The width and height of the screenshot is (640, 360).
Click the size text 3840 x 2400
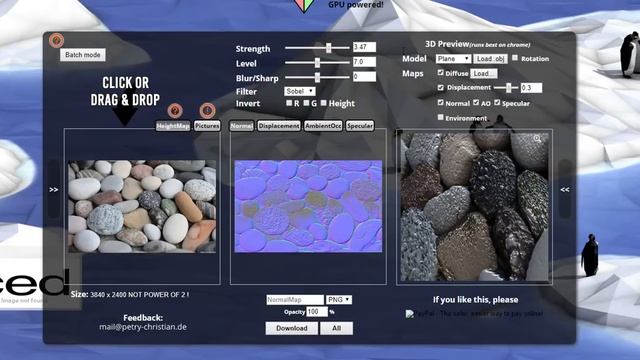pyautogui.click(x=108, y=294)
